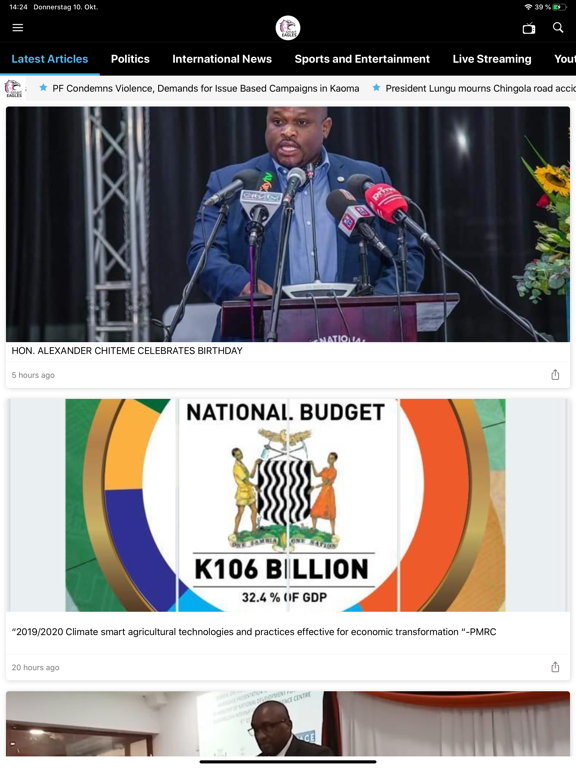Select the Latest Articles tab
576x768 pixels.
click(x=49, y=59)
